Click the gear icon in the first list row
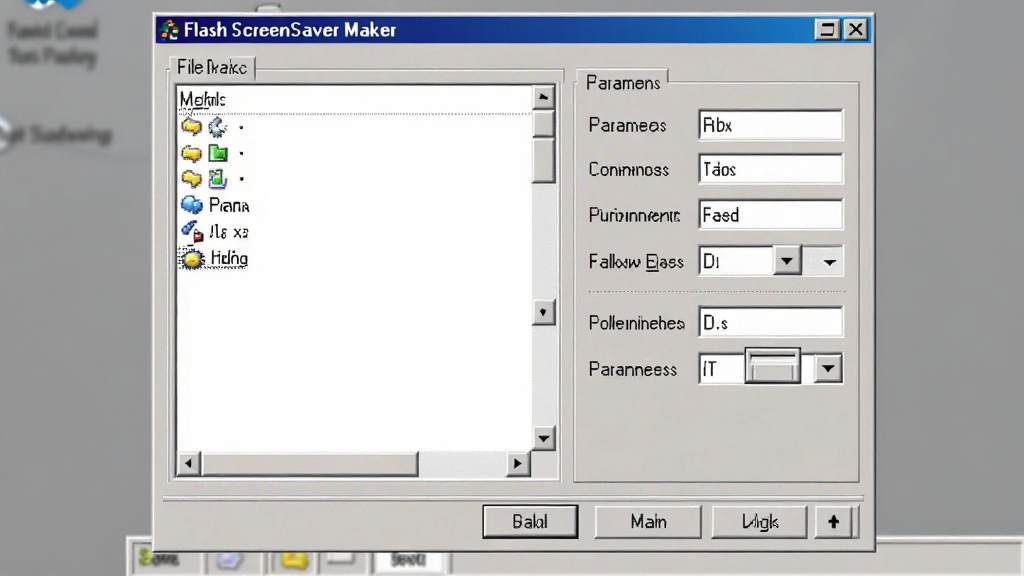The width and height of the screenshot is (1024, 576). coord(217,127)
